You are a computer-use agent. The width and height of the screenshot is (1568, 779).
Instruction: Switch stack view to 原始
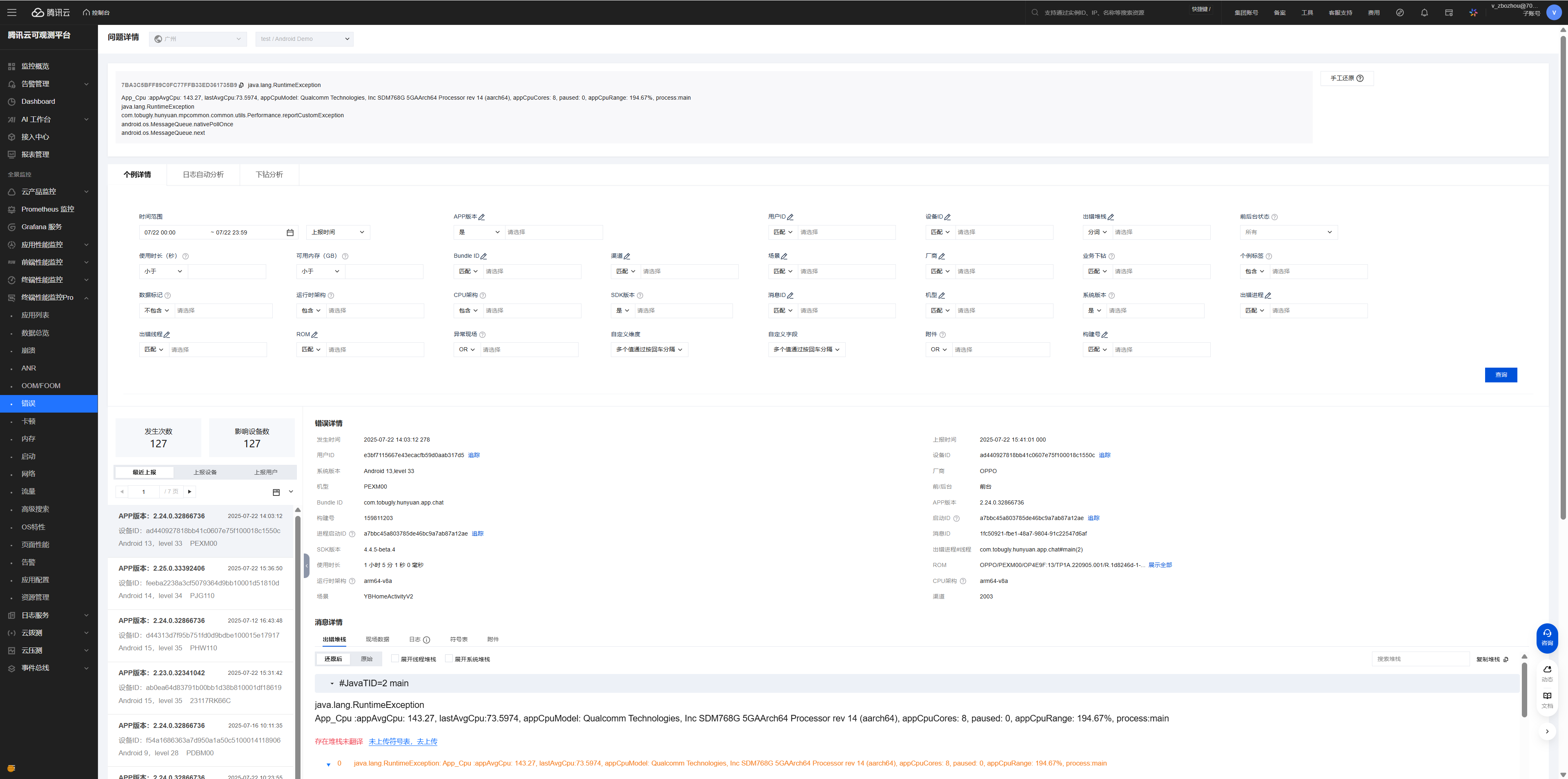[x=366, y=659]
